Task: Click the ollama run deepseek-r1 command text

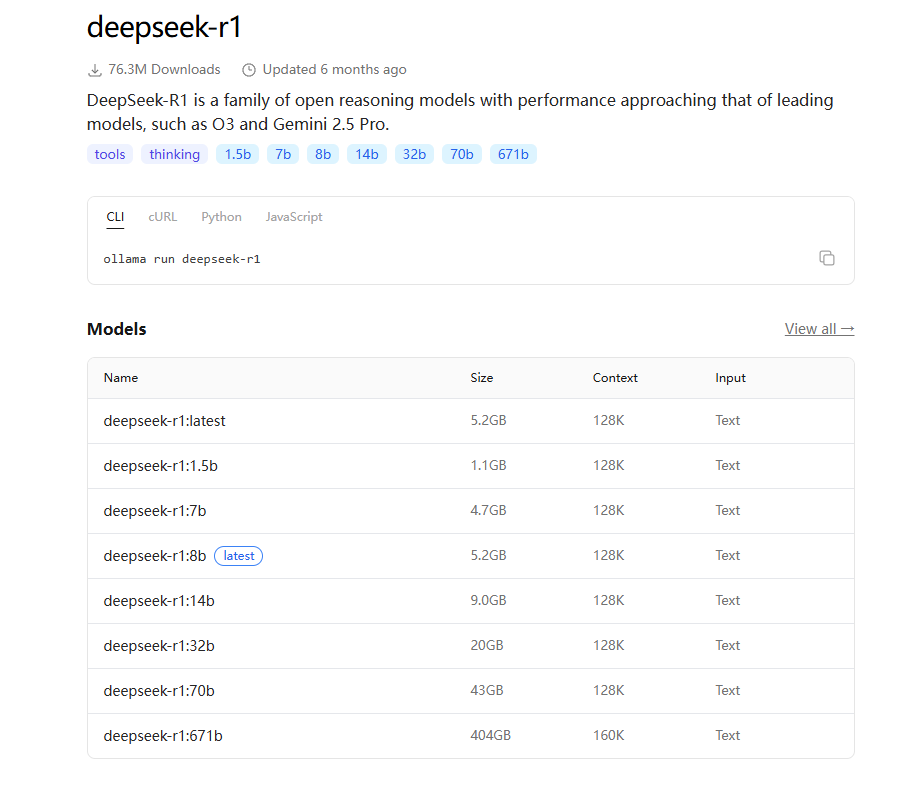Action: pos(182,259)
